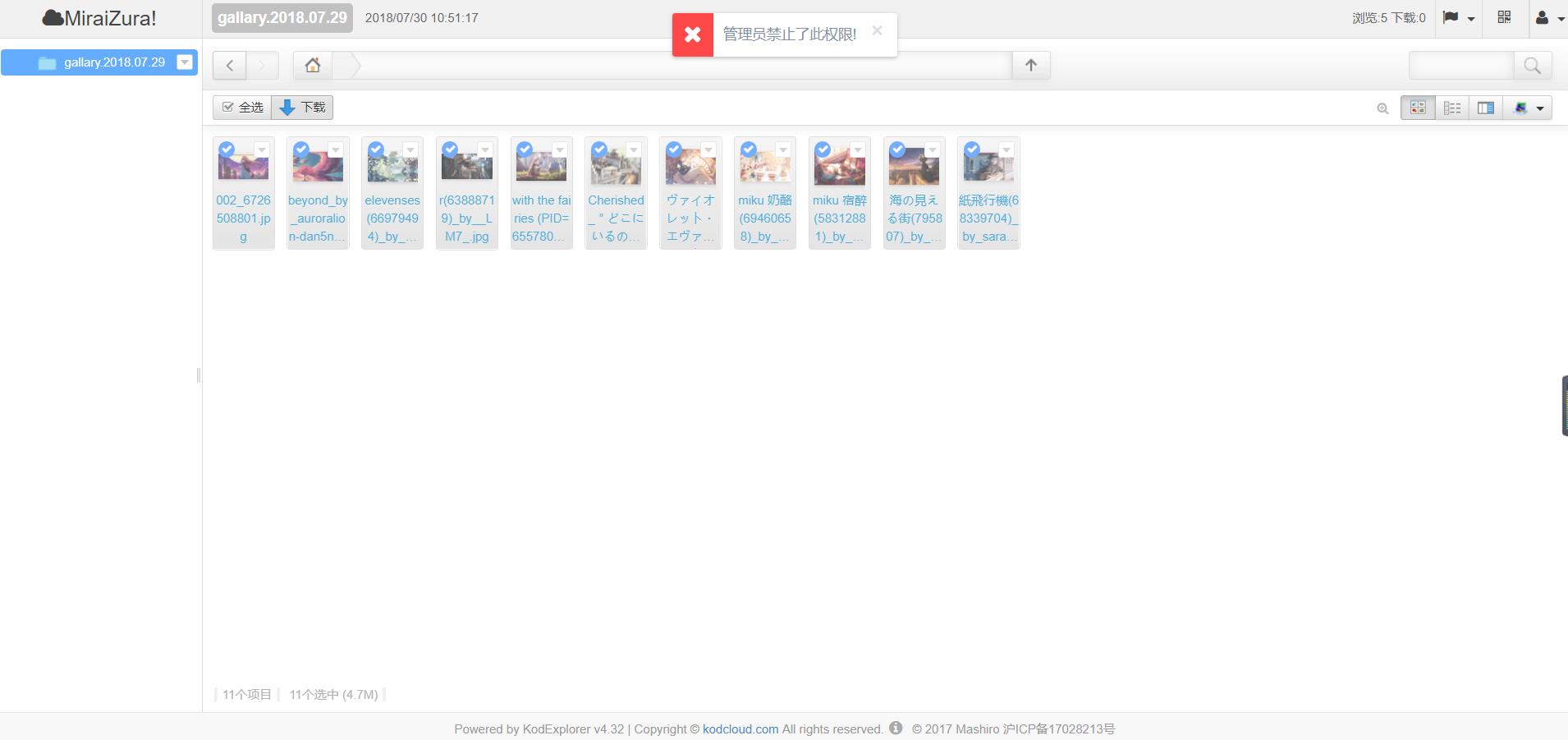Open the user account menu
The height and width of the screenshot is (740, 1568).
click(1548, 17)
